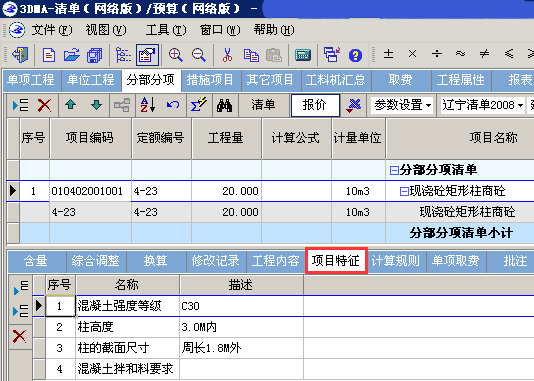Open help with yellow question mark icon

coord(355,55)
